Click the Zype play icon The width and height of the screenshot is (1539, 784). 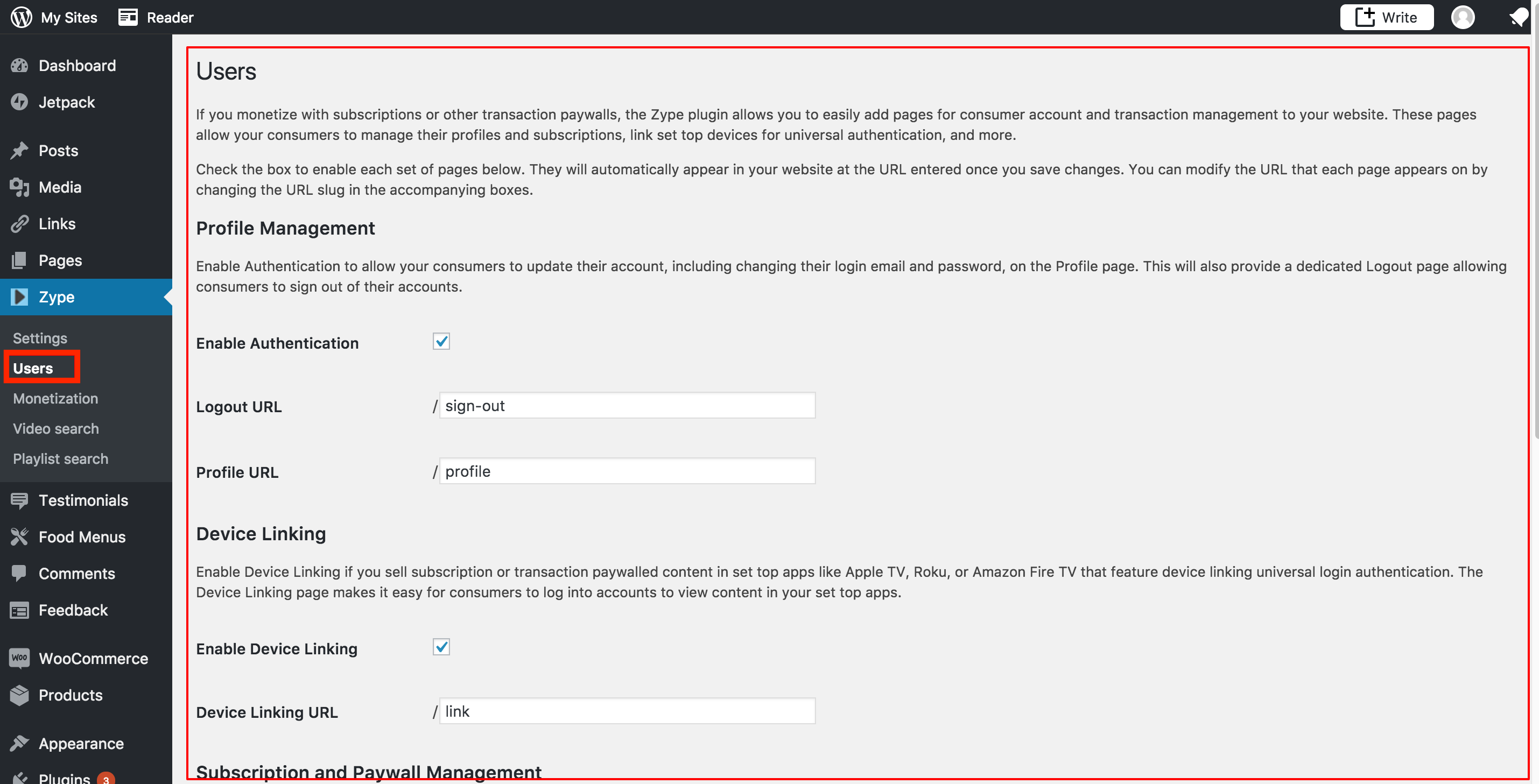pyautogui.click(x=19, y=297)
